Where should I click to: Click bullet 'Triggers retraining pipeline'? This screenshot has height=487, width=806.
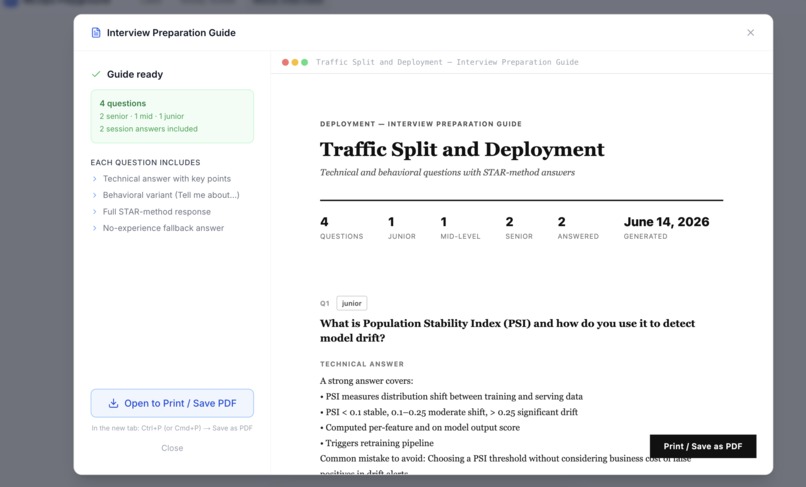[x=377, y=443]
